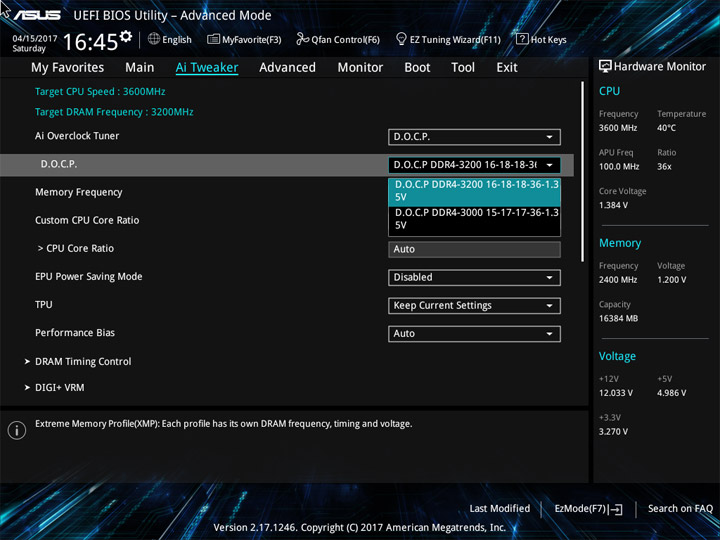Choose D.O.C.P DDR4-3200 16-18-18-36 option
Viewport: 720px width, 540px height.
pos(474,191)
